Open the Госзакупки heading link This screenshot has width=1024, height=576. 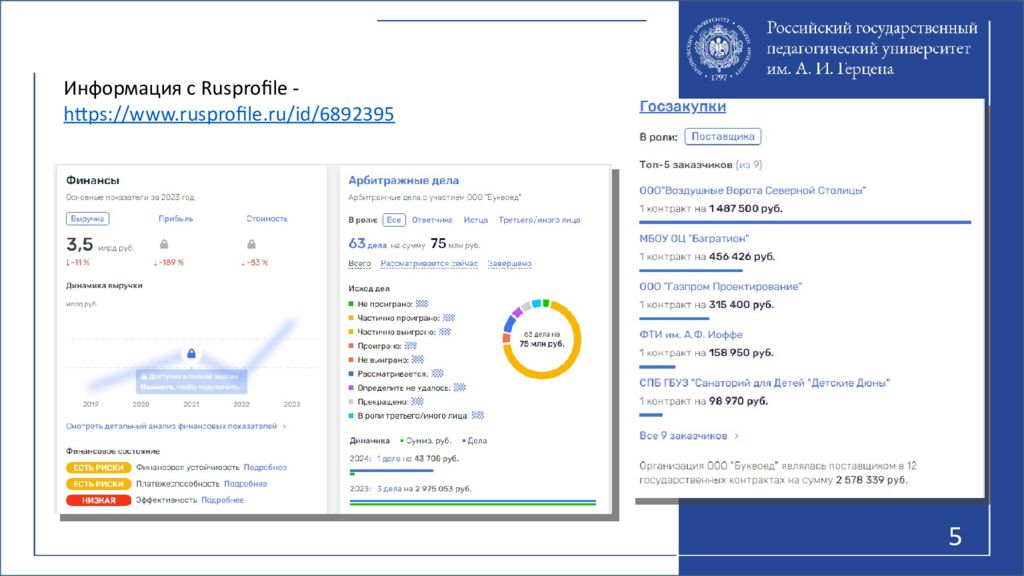tap(682, 106)
